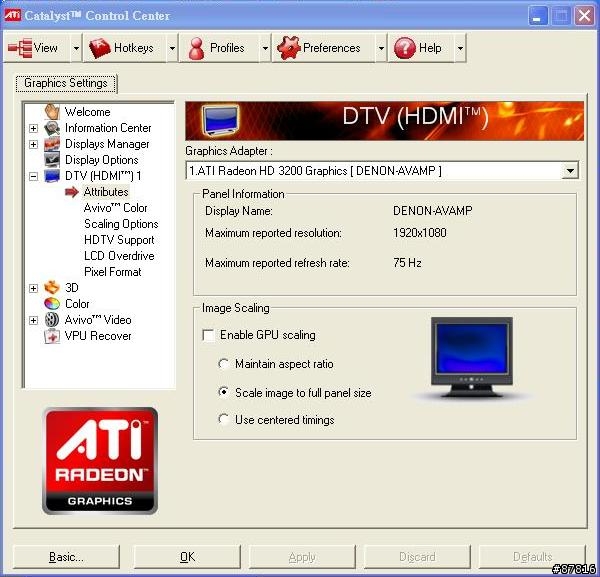Click the View toolbar label

pyautogui.click(x=46, y=48)
